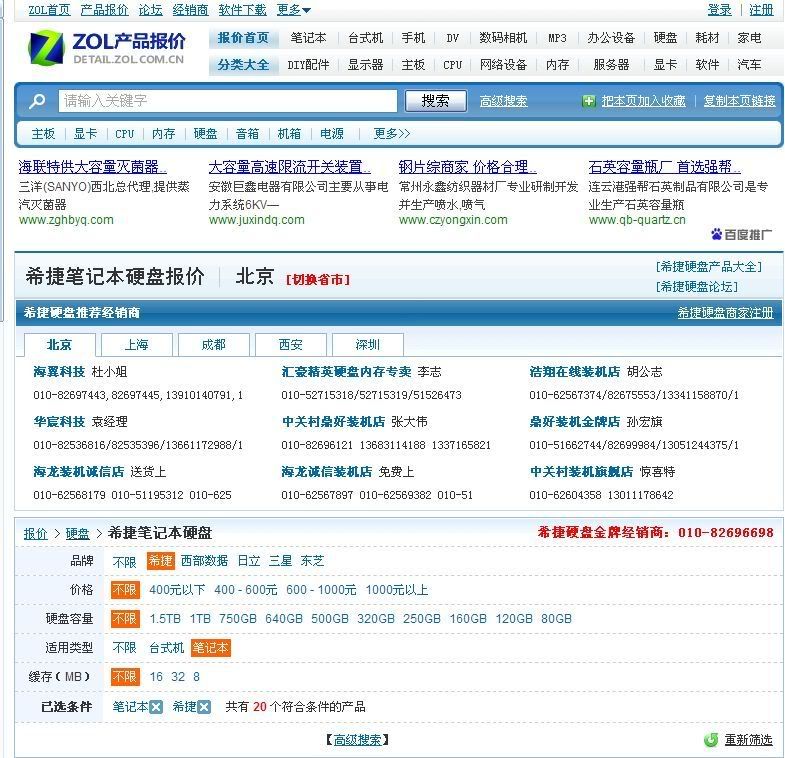Open the 报价首页 nav tab
This screenshot has width=785, height=758.
(x=243, y=38)
